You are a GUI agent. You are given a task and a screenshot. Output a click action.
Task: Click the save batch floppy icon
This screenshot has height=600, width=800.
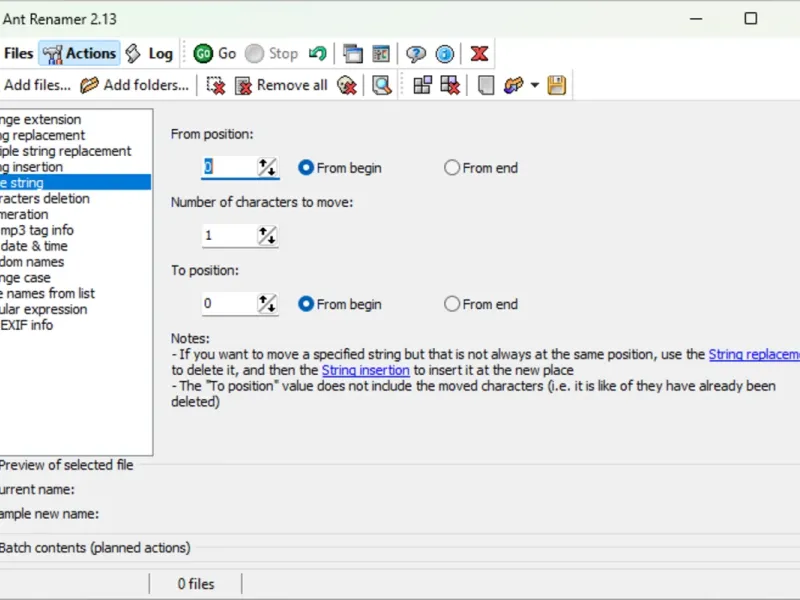(x=557, y=85)
